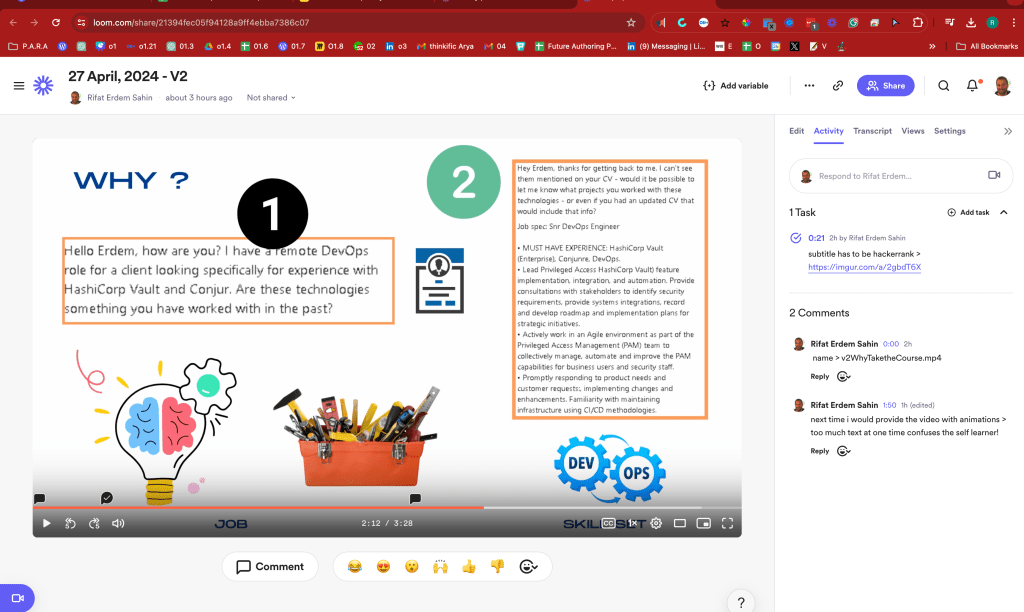The width and height of the screenshot is (1024, 612).
Task: Click in Respond to Rifat Erdem field
Action: (901, 176)
